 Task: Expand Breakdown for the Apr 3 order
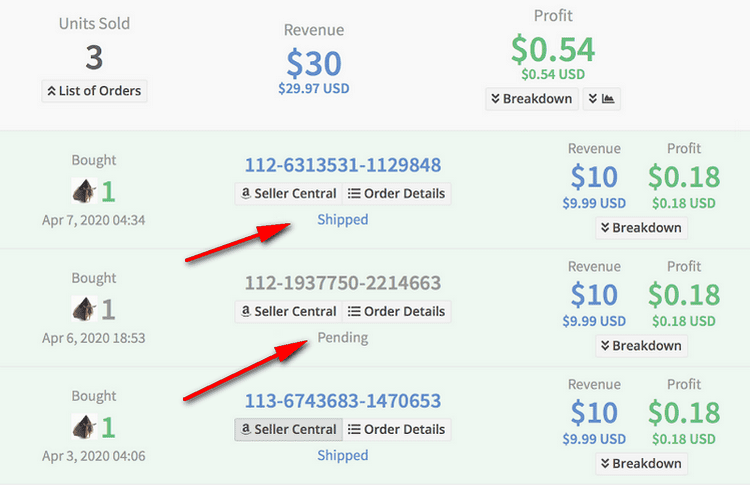coord(641,463)
